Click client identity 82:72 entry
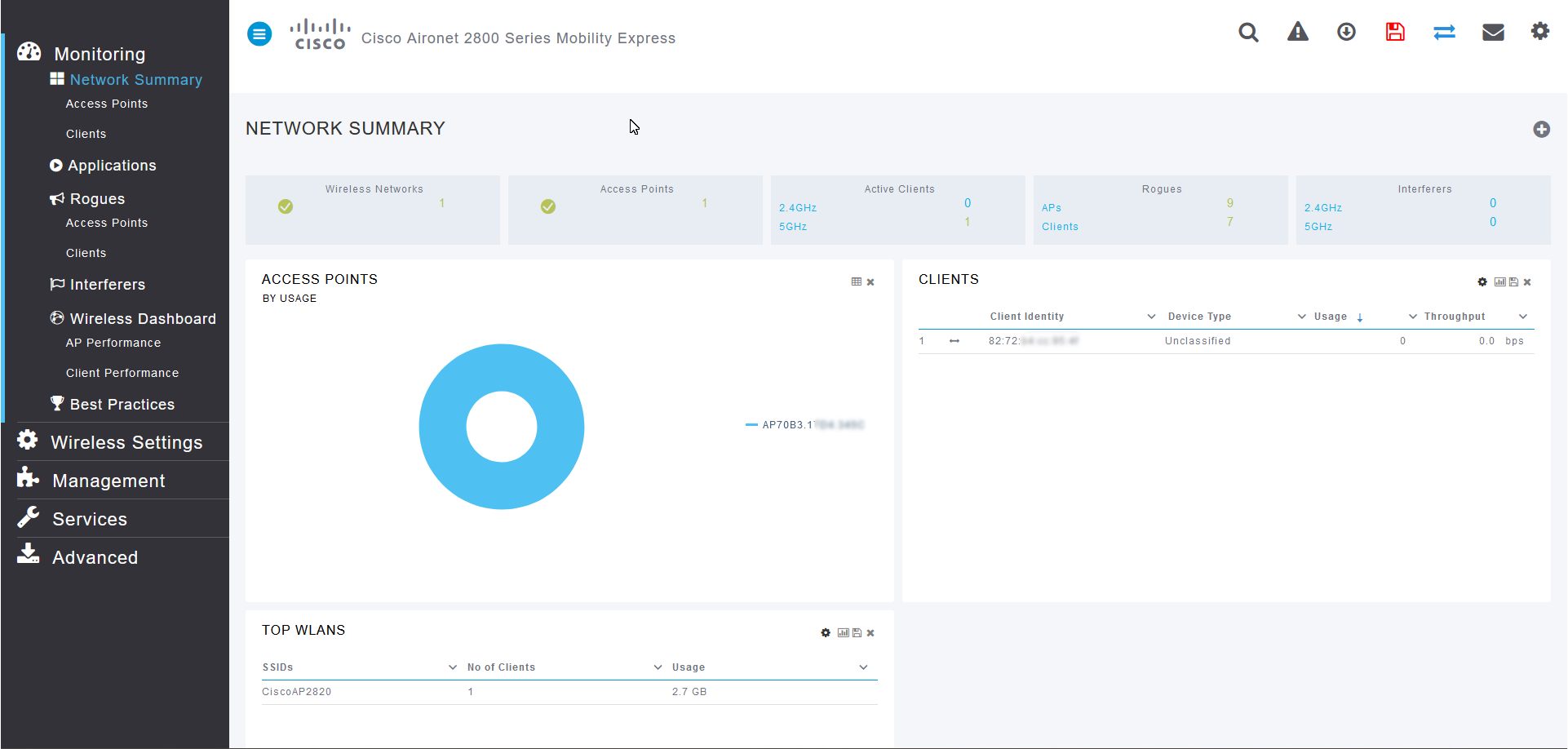 [x=1033, y=341]
